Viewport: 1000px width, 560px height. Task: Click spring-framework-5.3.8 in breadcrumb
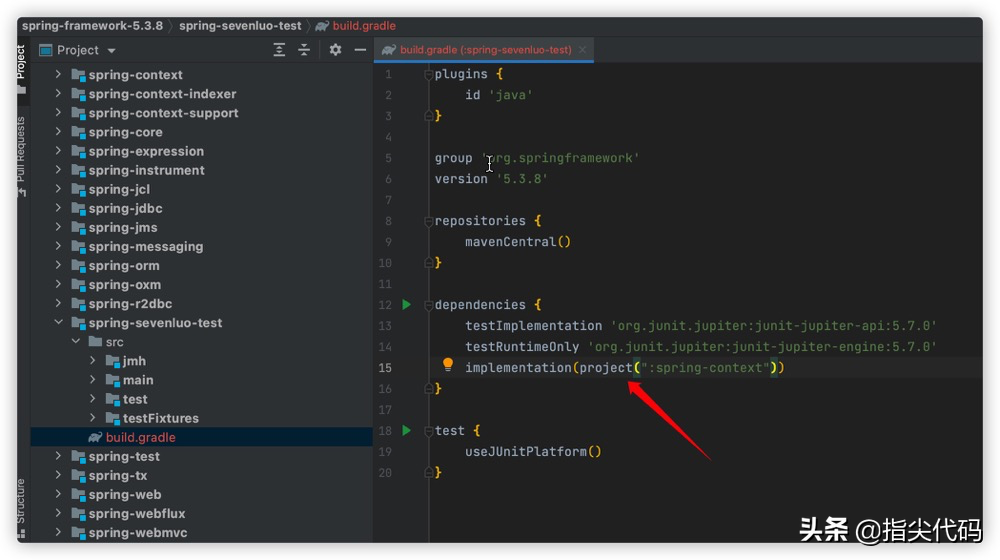coord(92,26)
